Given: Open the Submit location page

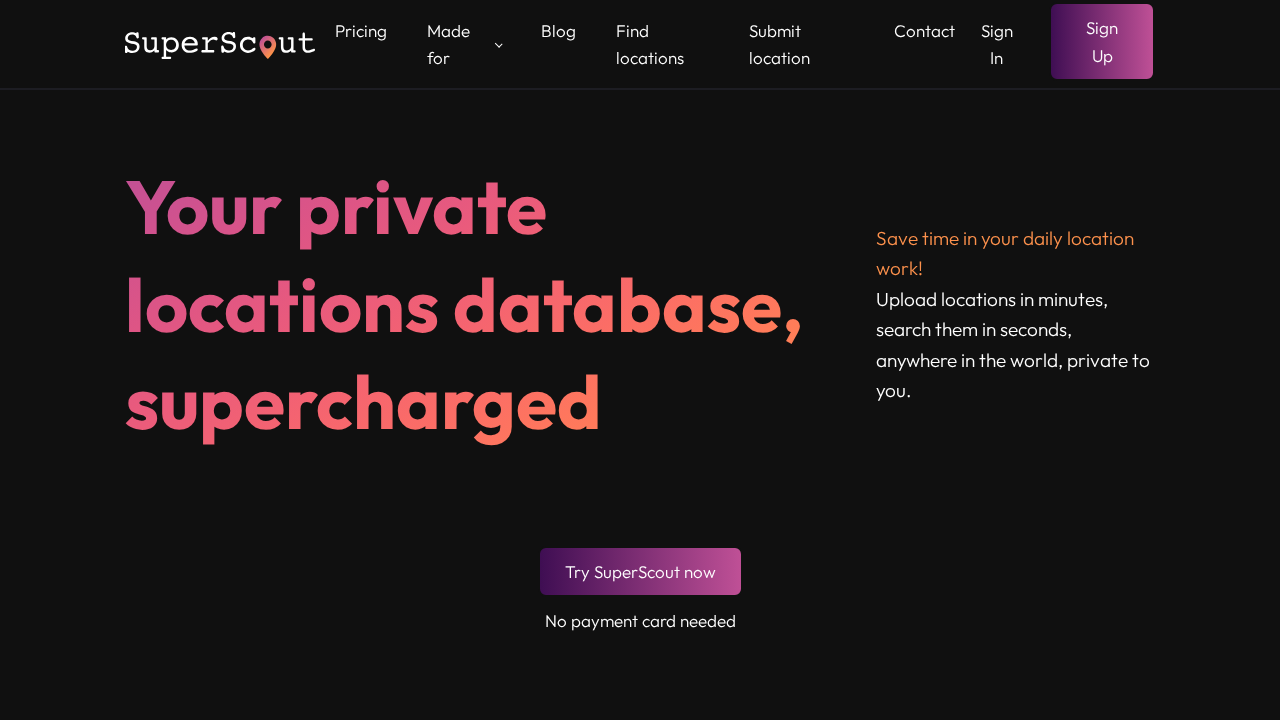Looking at the screenshot, I should pyautogui.click(x=779, y=44).
